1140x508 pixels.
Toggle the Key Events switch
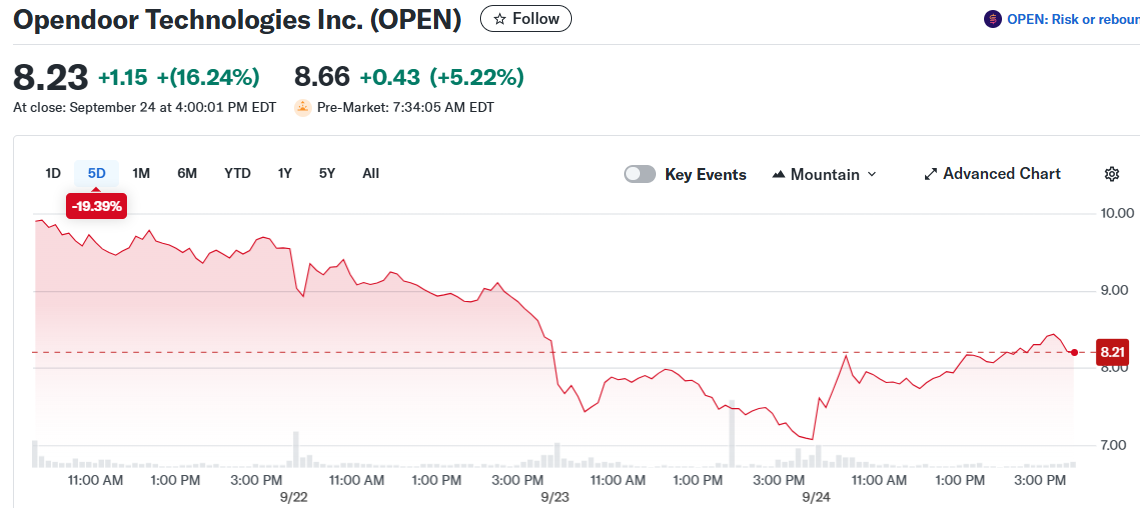pyautogui.click(x=640, y=174)
